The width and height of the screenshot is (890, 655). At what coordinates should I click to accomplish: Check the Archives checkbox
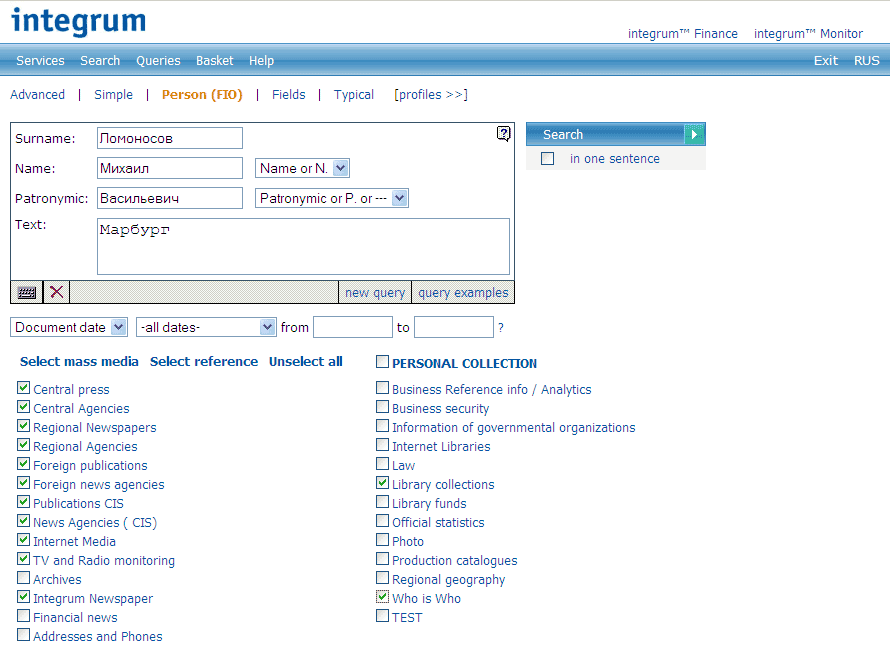pos(24,578)
